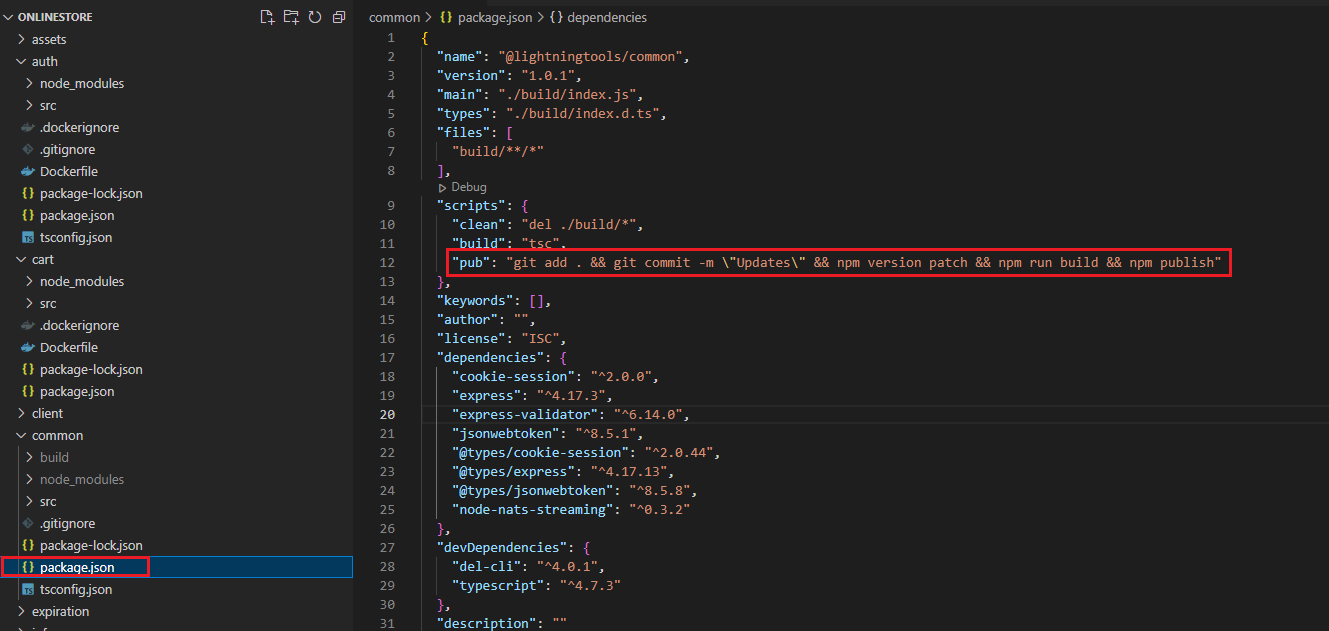This screenshot has height=631, width=1329.
Task: Open the Dockerfile in the auth folder
Action: point(68,171)
